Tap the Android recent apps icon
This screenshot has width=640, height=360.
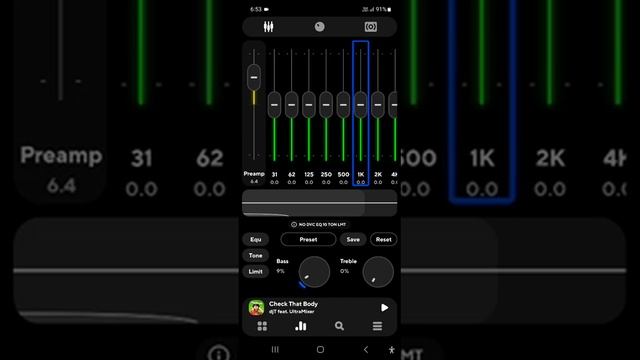coord(275,349)
